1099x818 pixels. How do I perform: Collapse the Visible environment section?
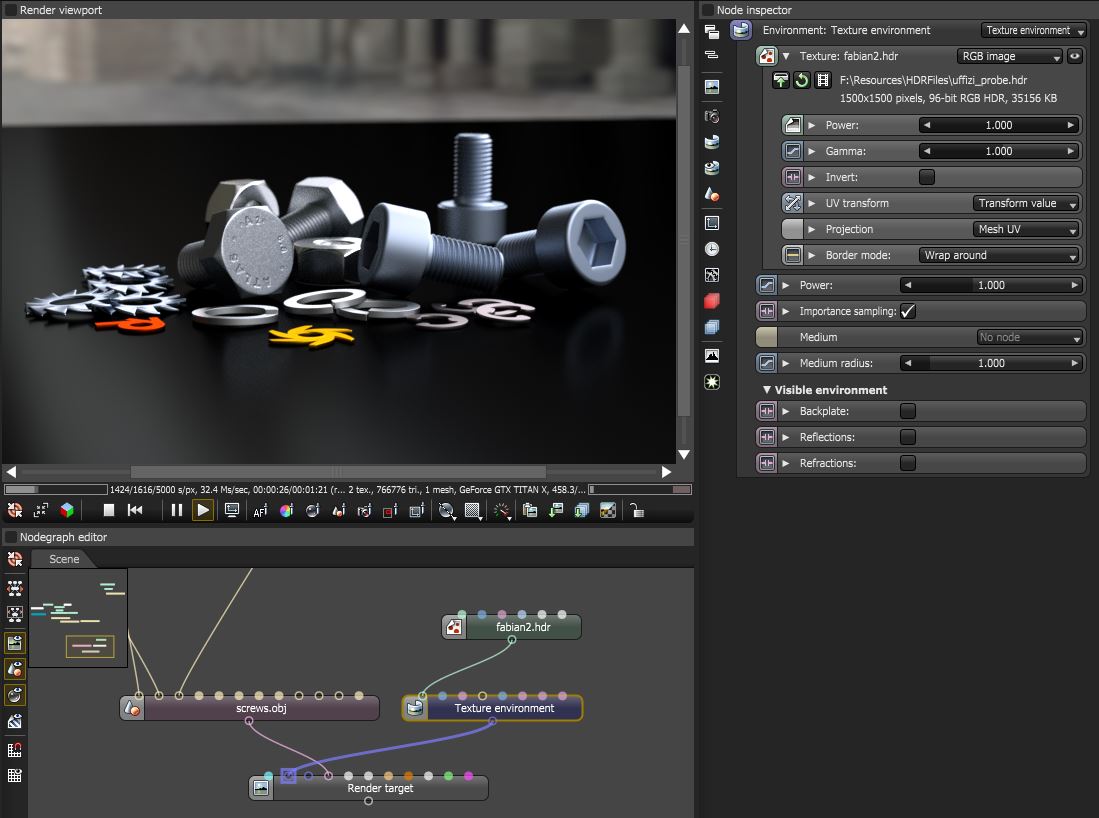(x=767, y=389)
